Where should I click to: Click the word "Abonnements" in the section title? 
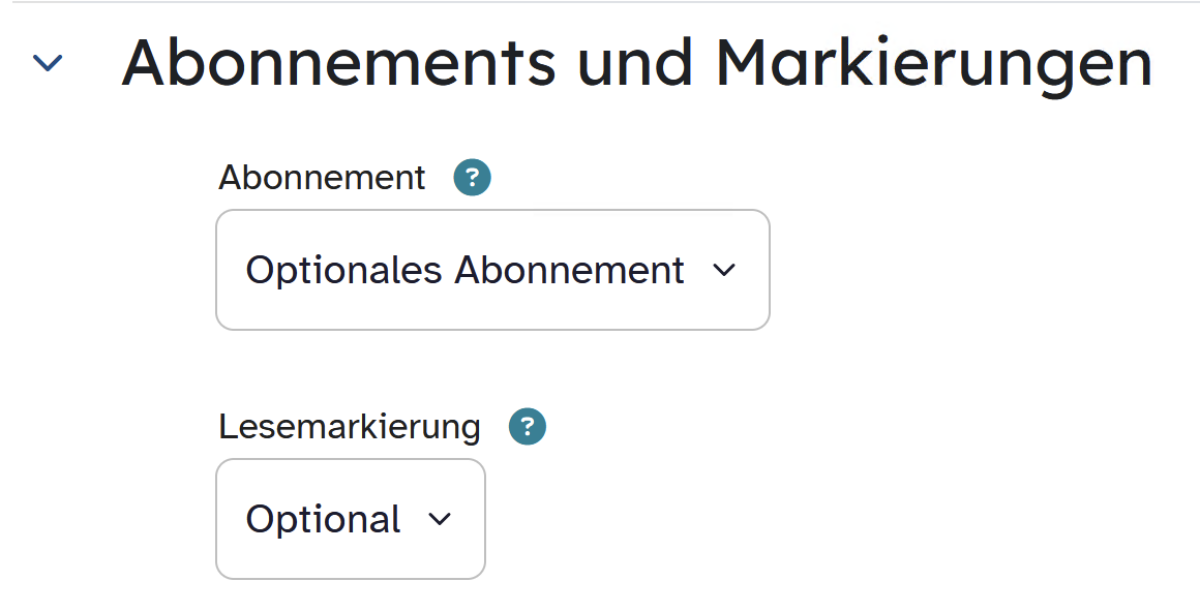(339, 63)
